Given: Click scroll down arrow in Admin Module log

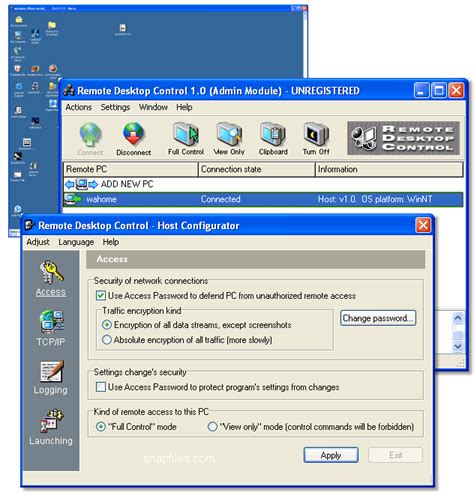Looking at the screenshot, I should [458, 347].
